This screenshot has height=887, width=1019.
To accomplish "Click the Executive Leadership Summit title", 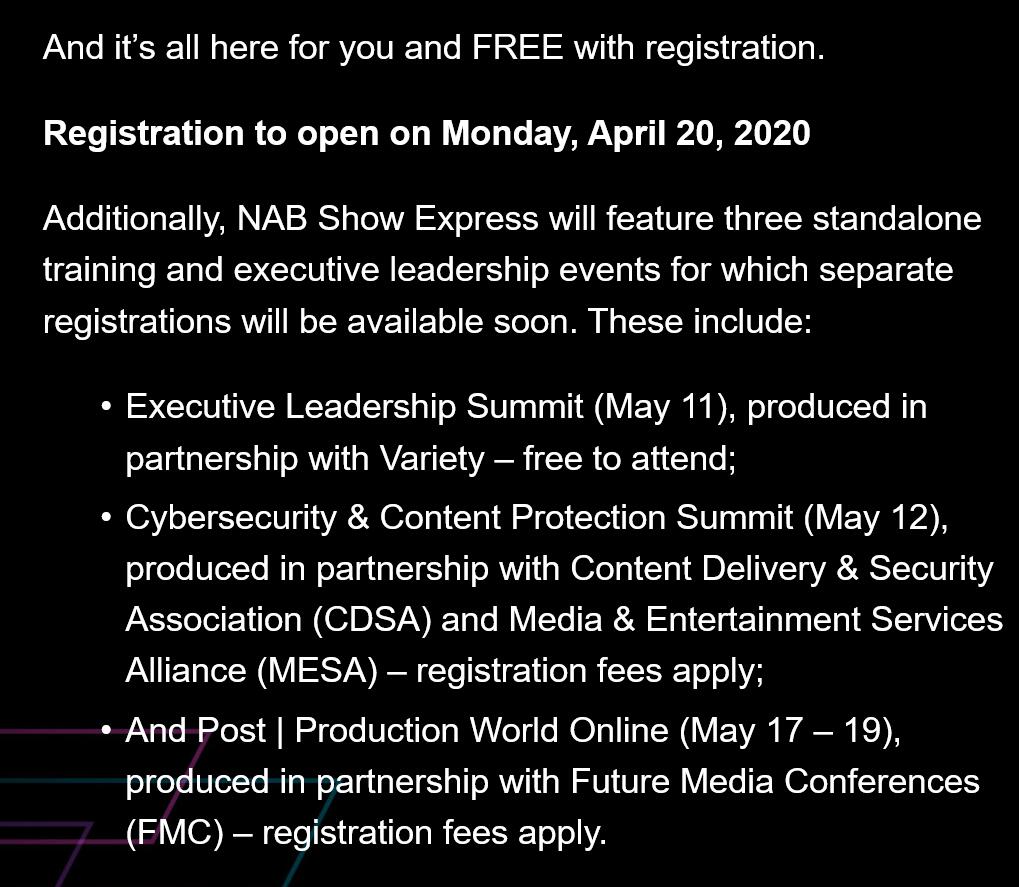I will pyautogui.click(x=354, y=407).
